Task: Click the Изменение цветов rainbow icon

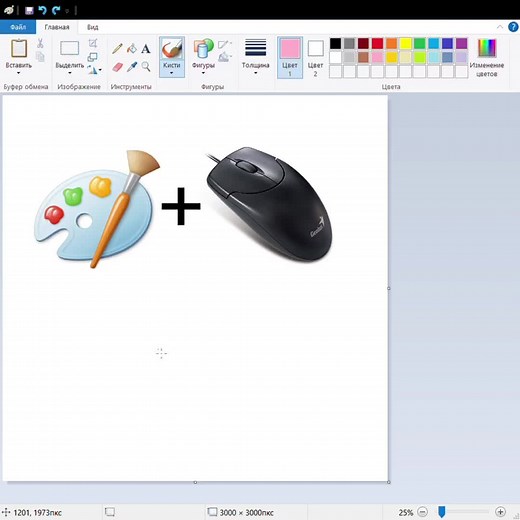Action: pyautogui.click(x=487, y=48)
